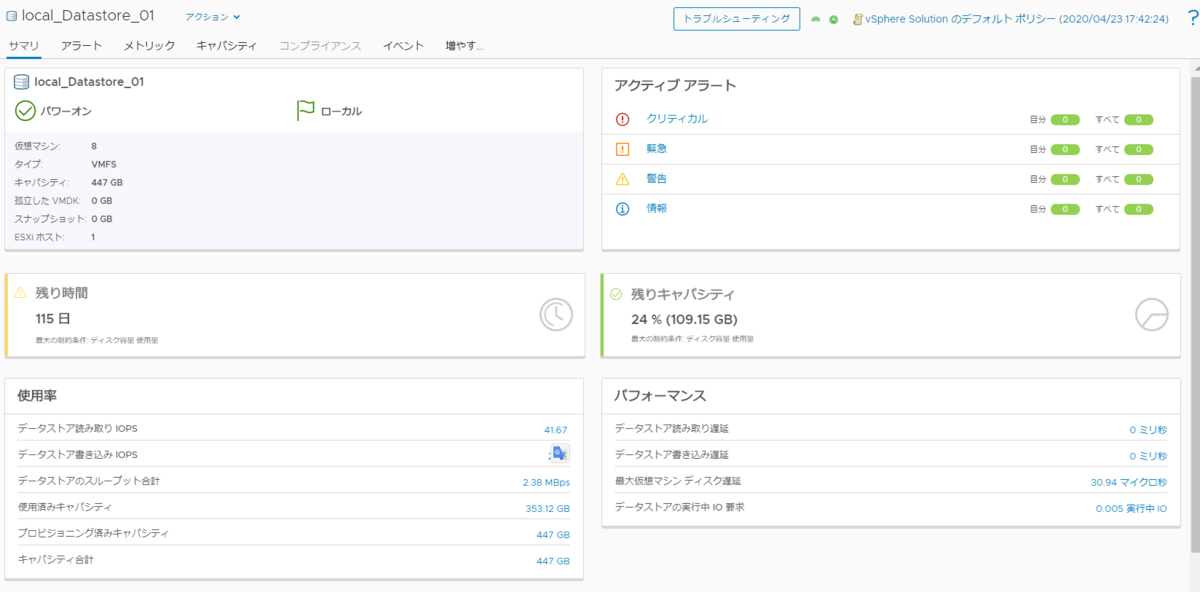
Task: Click the green check icon on capacity remaining
Action: [616, 294]
